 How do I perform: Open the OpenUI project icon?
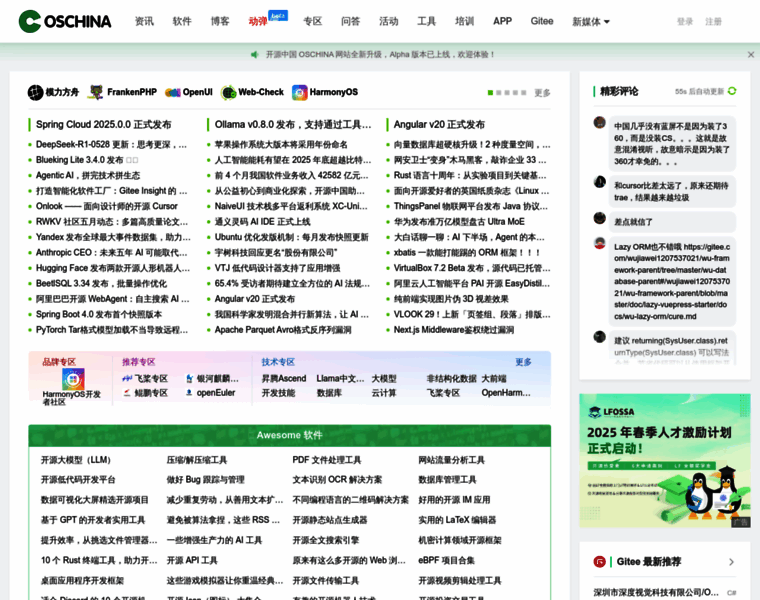[x=173, y=92]
